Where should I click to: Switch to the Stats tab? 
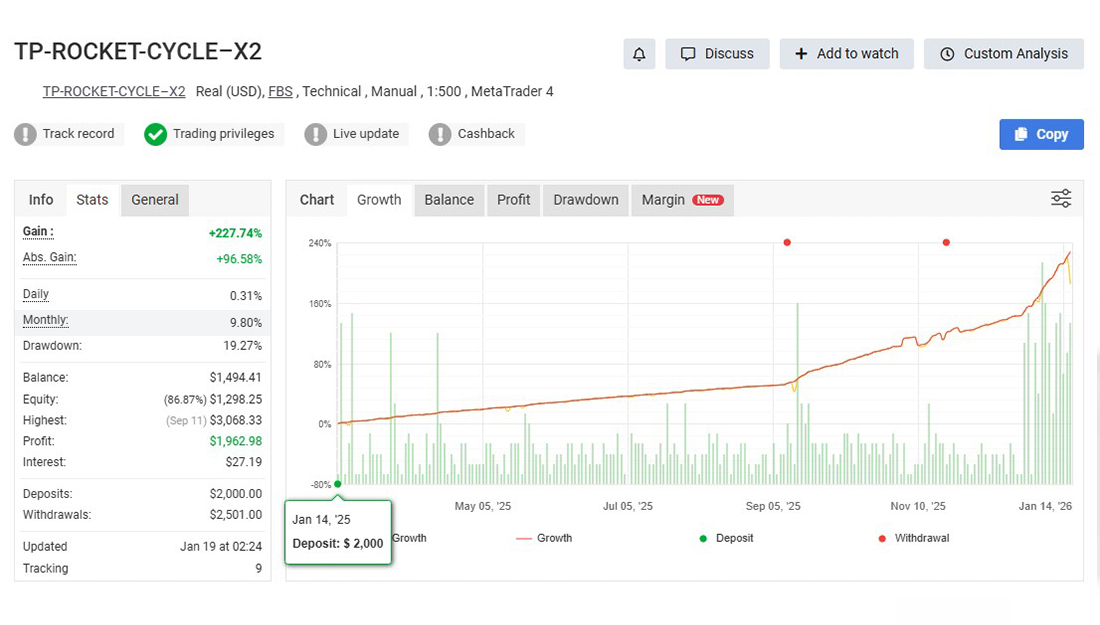click(92, 199)
